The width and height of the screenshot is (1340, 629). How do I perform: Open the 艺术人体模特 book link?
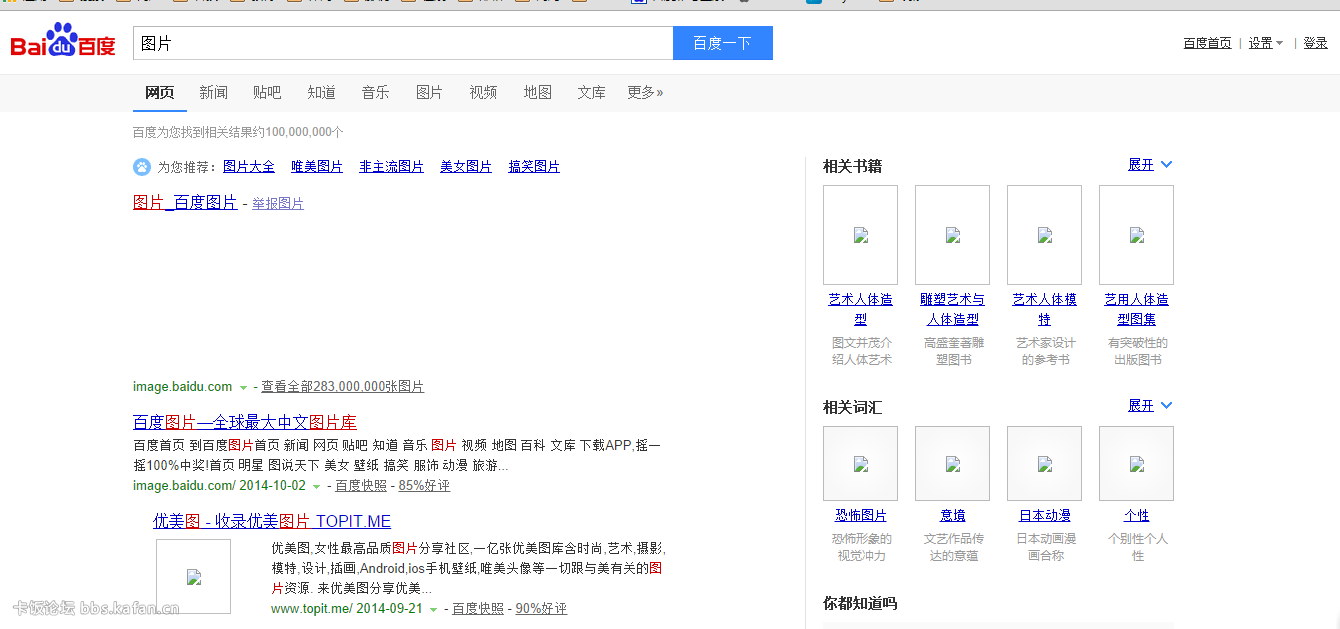pos(1044,309)
